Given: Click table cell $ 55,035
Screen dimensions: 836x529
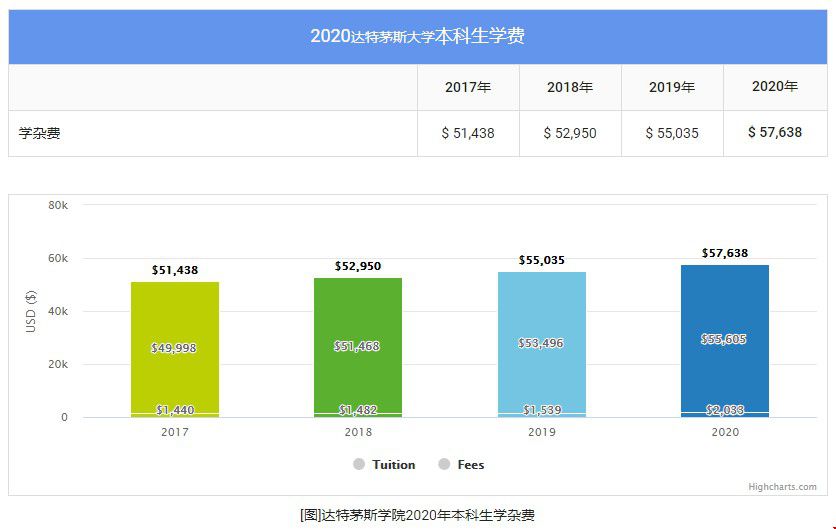Looking at the screenshot, I should coord(672,133).
